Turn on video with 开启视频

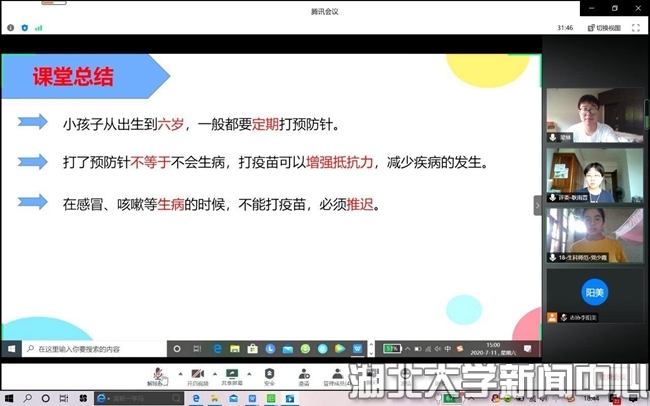tap(198, 373)
